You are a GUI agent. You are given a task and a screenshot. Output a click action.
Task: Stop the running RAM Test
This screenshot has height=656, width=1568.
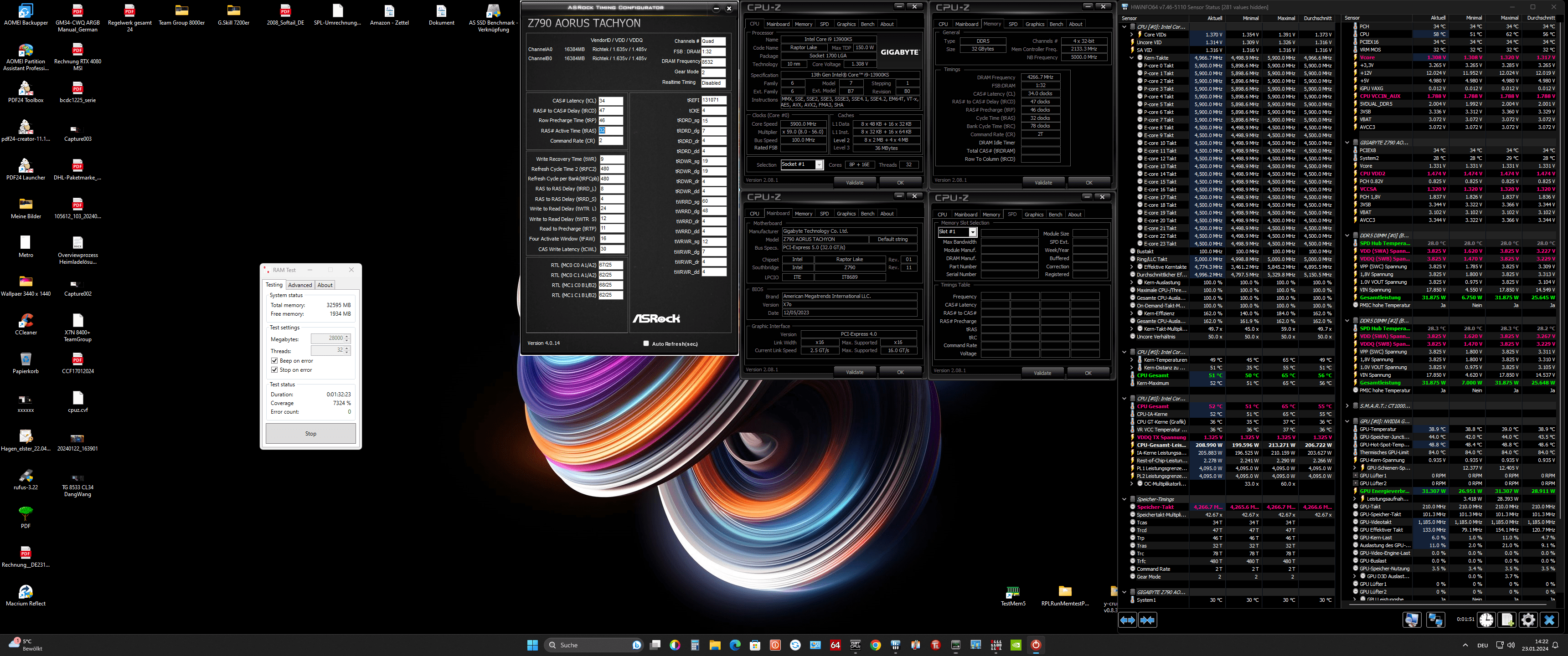coord(310,433)
